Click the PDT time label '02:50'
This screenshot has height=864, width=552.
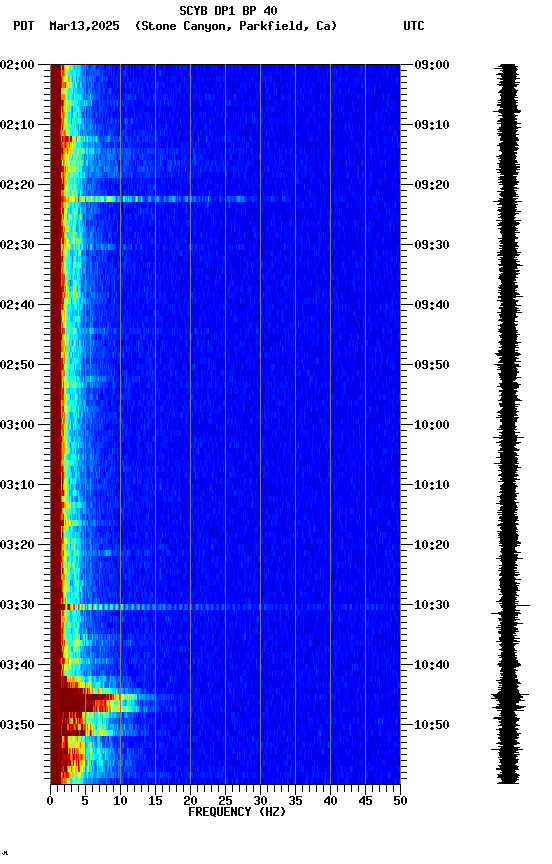(x=17, y=365)
